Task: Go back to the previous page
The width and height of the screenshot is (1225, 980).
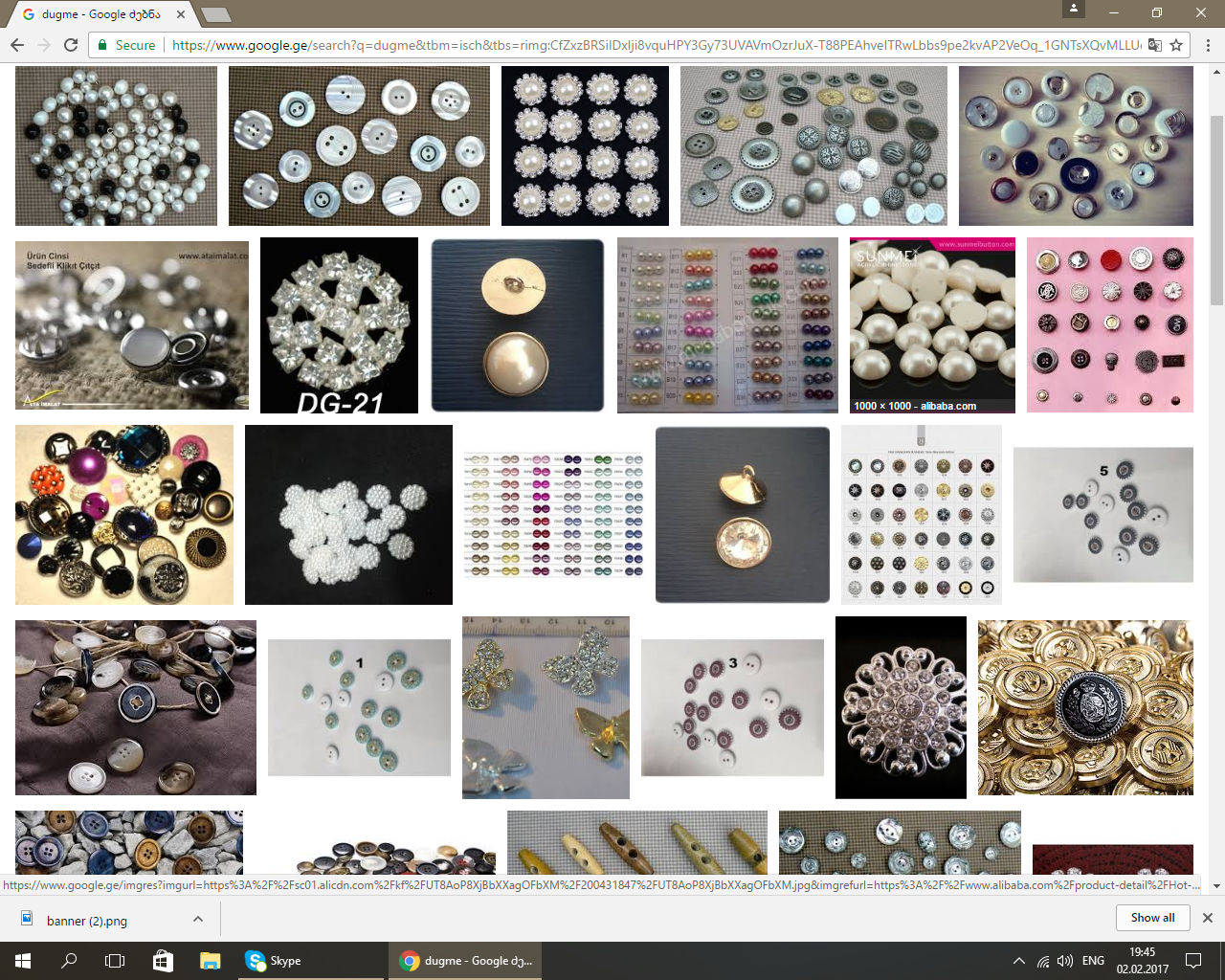Action: 17,45
